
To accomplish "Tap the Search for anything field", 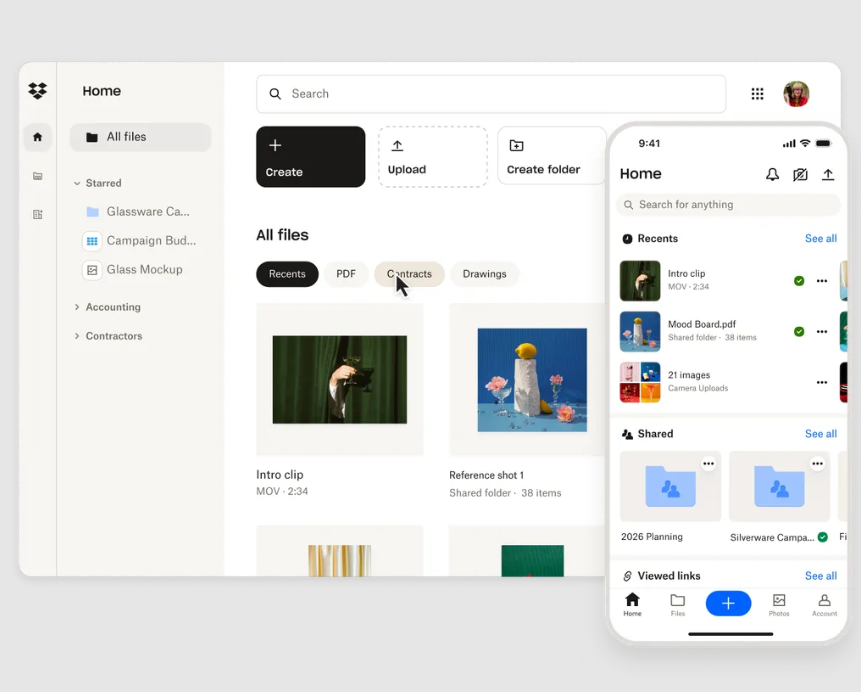I will click(728, 204).
